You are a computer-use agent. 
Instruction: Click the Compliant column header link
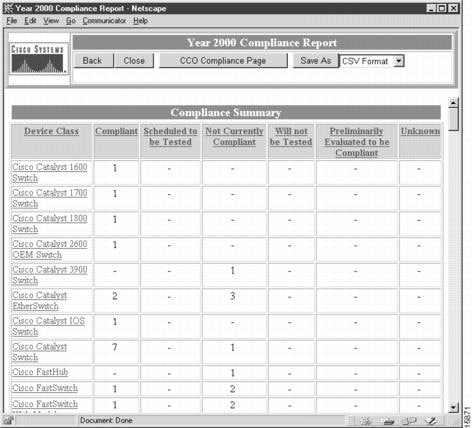[x=116, y=131]
